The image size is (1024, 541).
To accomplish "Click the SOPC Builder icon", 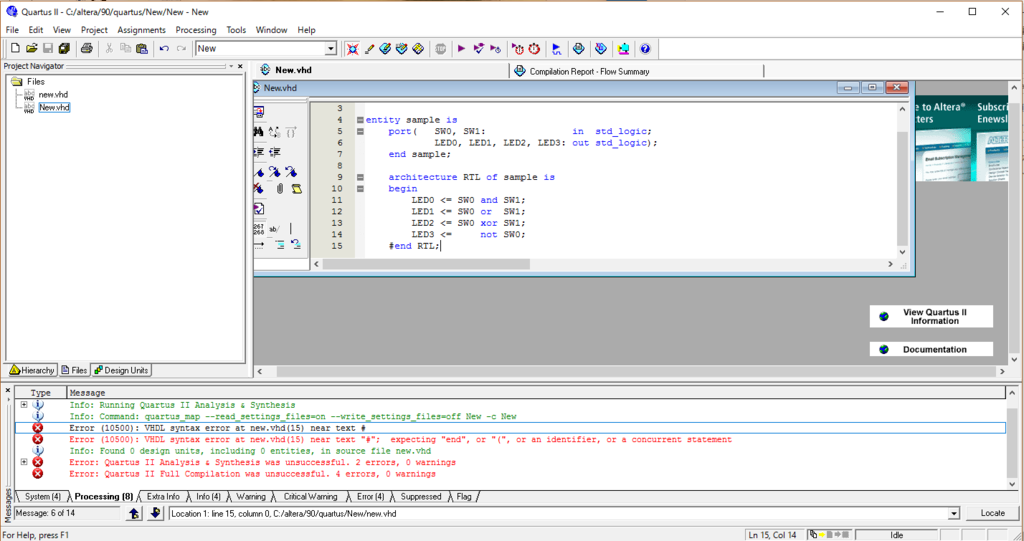I will [623, 48].
